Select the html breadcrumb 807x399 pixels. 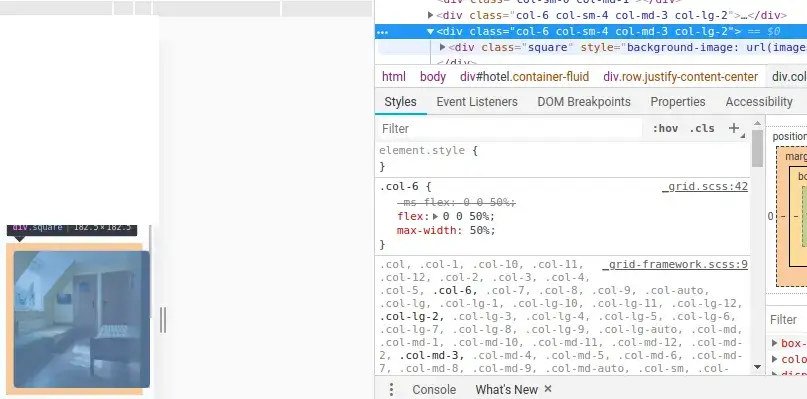coord(394,77)
